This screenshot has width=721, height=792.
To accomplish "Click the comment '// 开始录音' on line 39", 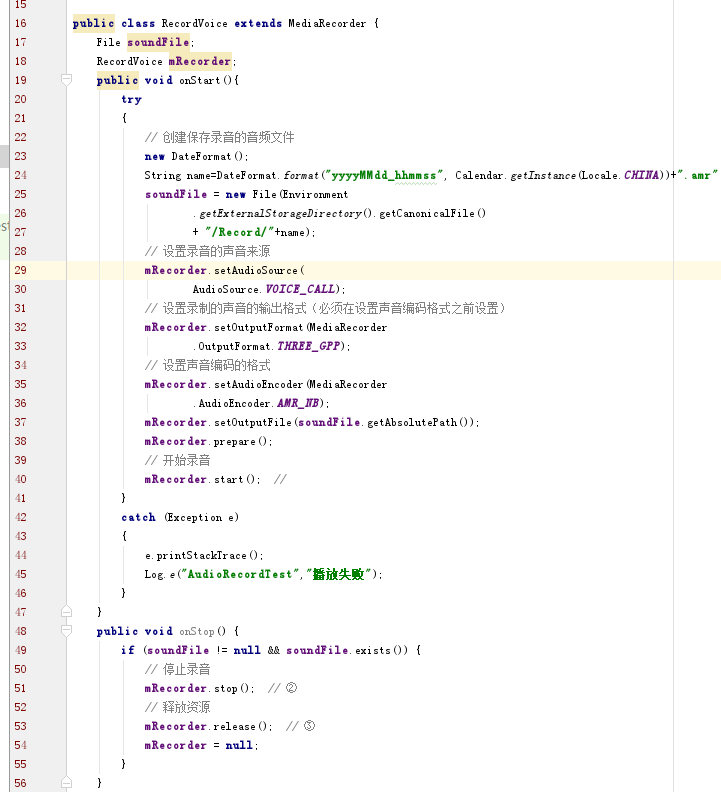I will click(x=177, y=460).
